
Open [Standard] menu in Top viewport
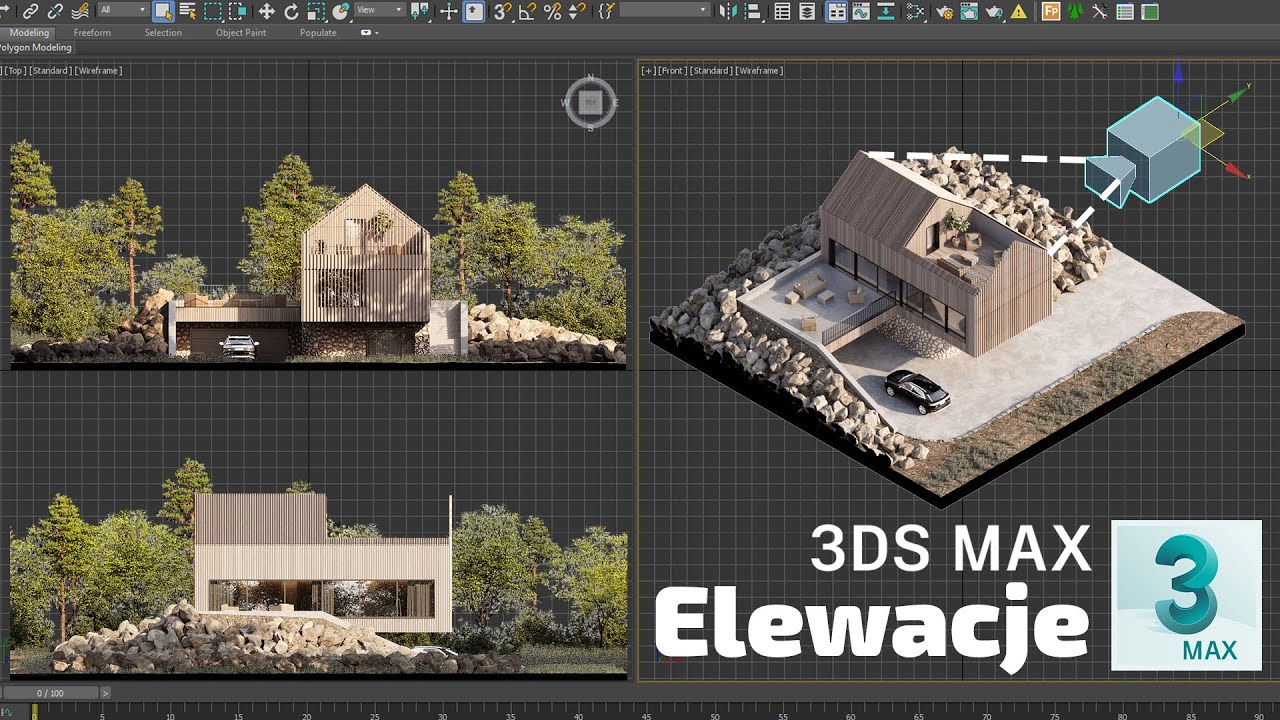50,71
